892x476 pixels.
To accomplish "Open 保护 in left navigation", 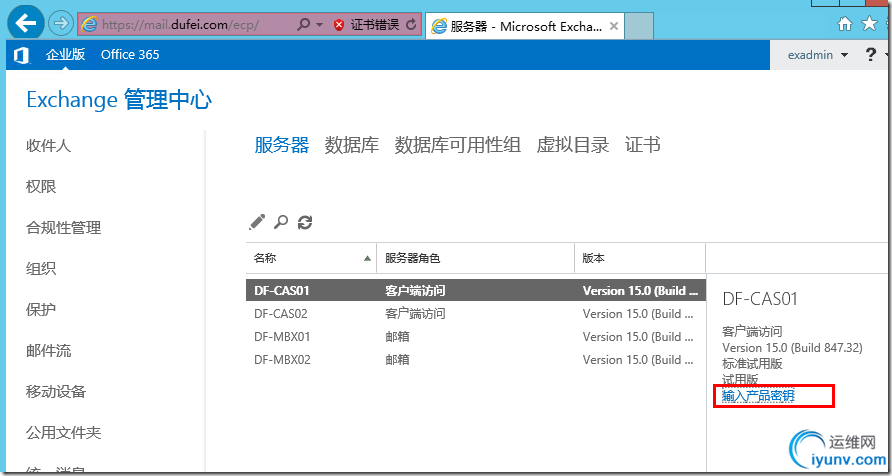I will (41, 310).
